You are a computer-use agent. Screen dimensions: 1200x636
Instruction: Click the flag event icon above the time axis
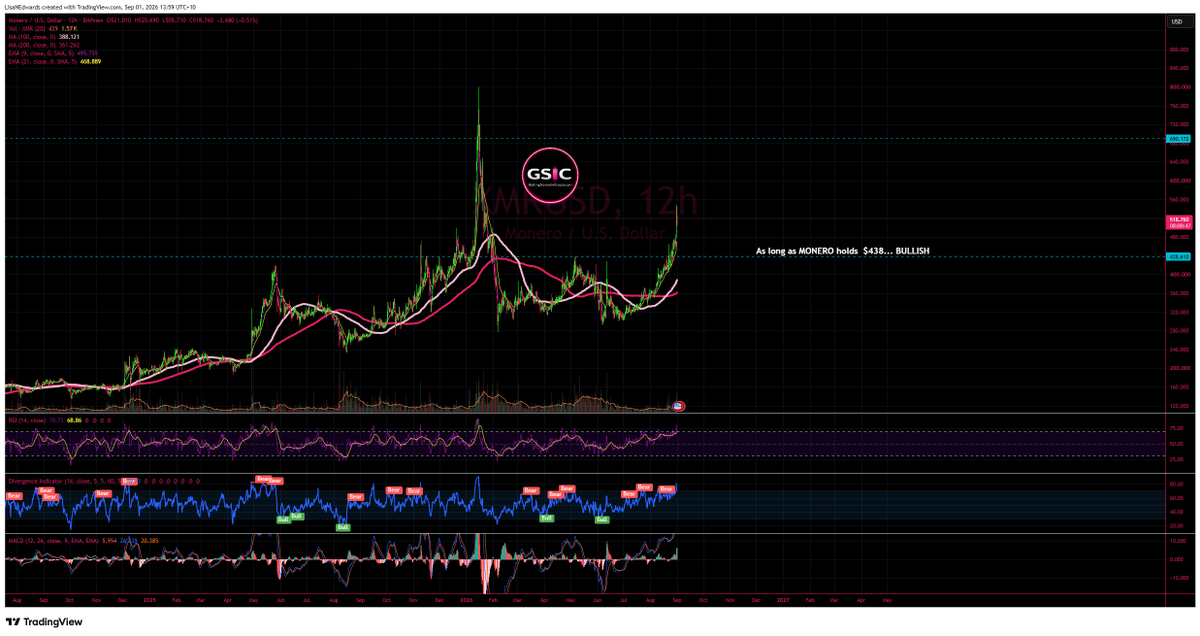(679, 405)
